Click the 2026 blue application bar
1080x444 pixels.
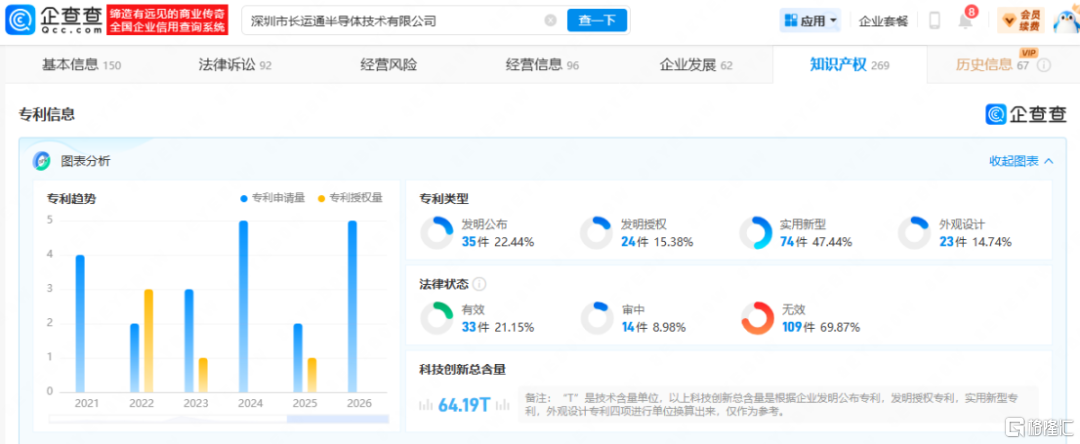[353, 306]
